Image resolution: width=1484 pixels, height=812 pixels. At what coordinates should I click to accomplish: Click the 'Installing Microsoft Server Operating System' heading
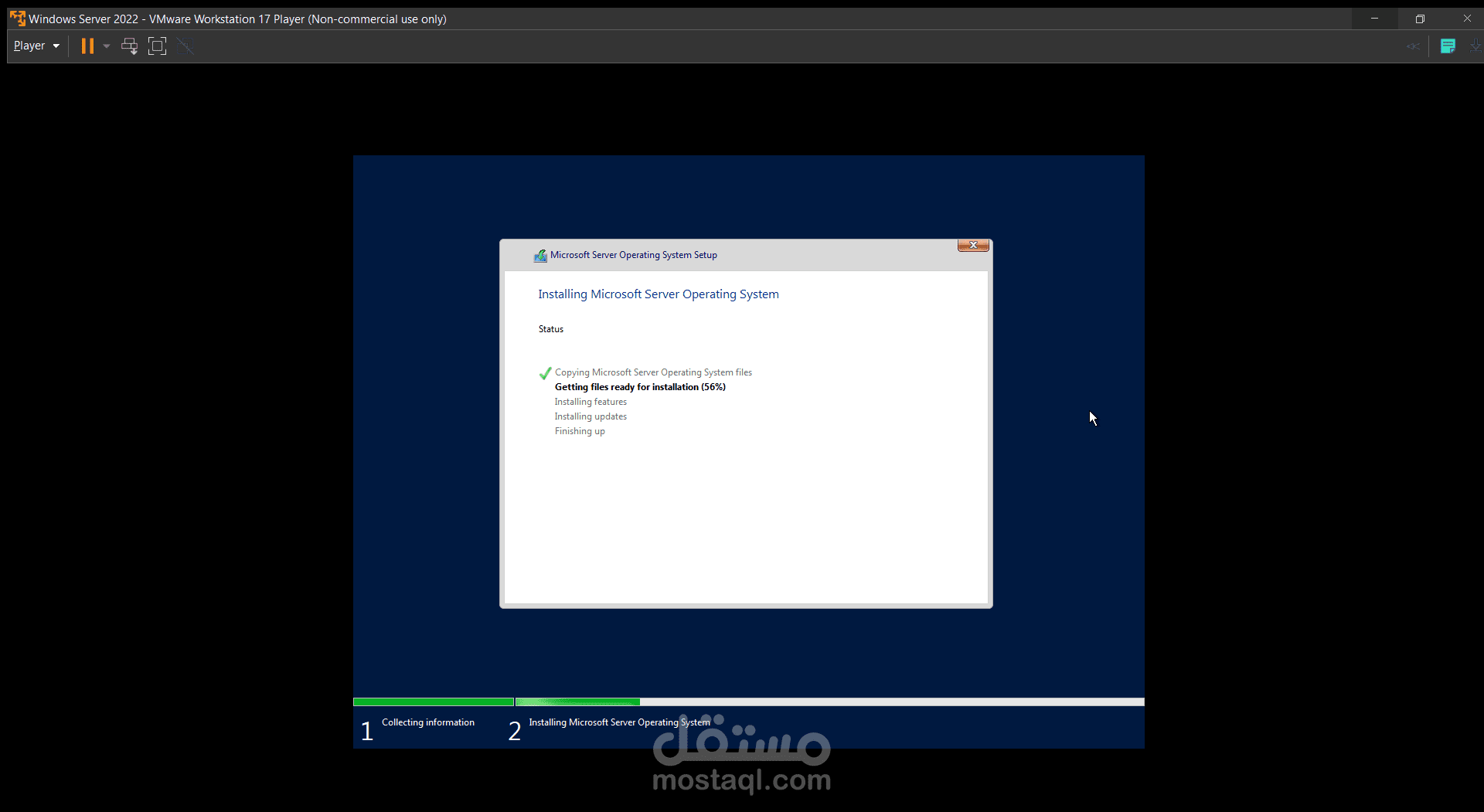[x=659, y=294]
